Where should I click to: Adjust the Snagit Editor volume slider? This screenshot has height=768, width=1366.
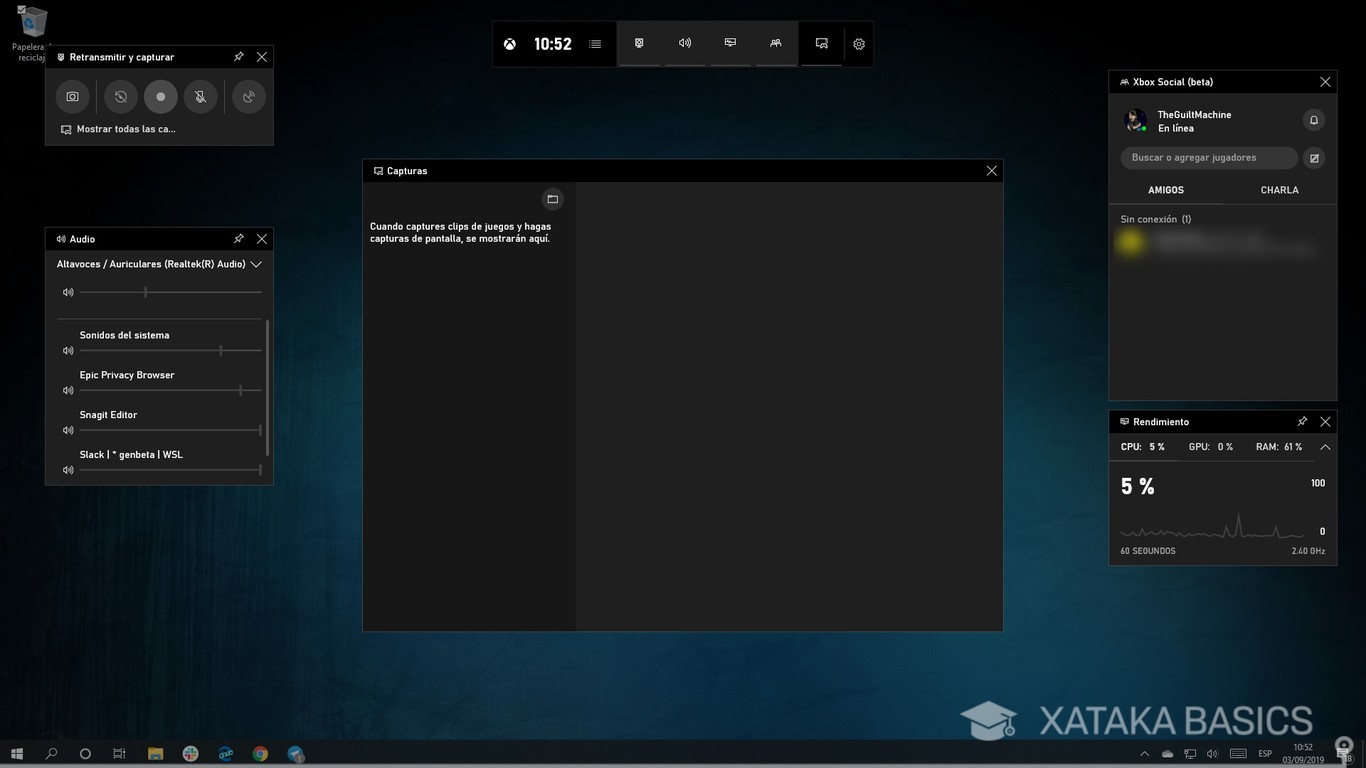pyautogui.click(x=258, y=430)
